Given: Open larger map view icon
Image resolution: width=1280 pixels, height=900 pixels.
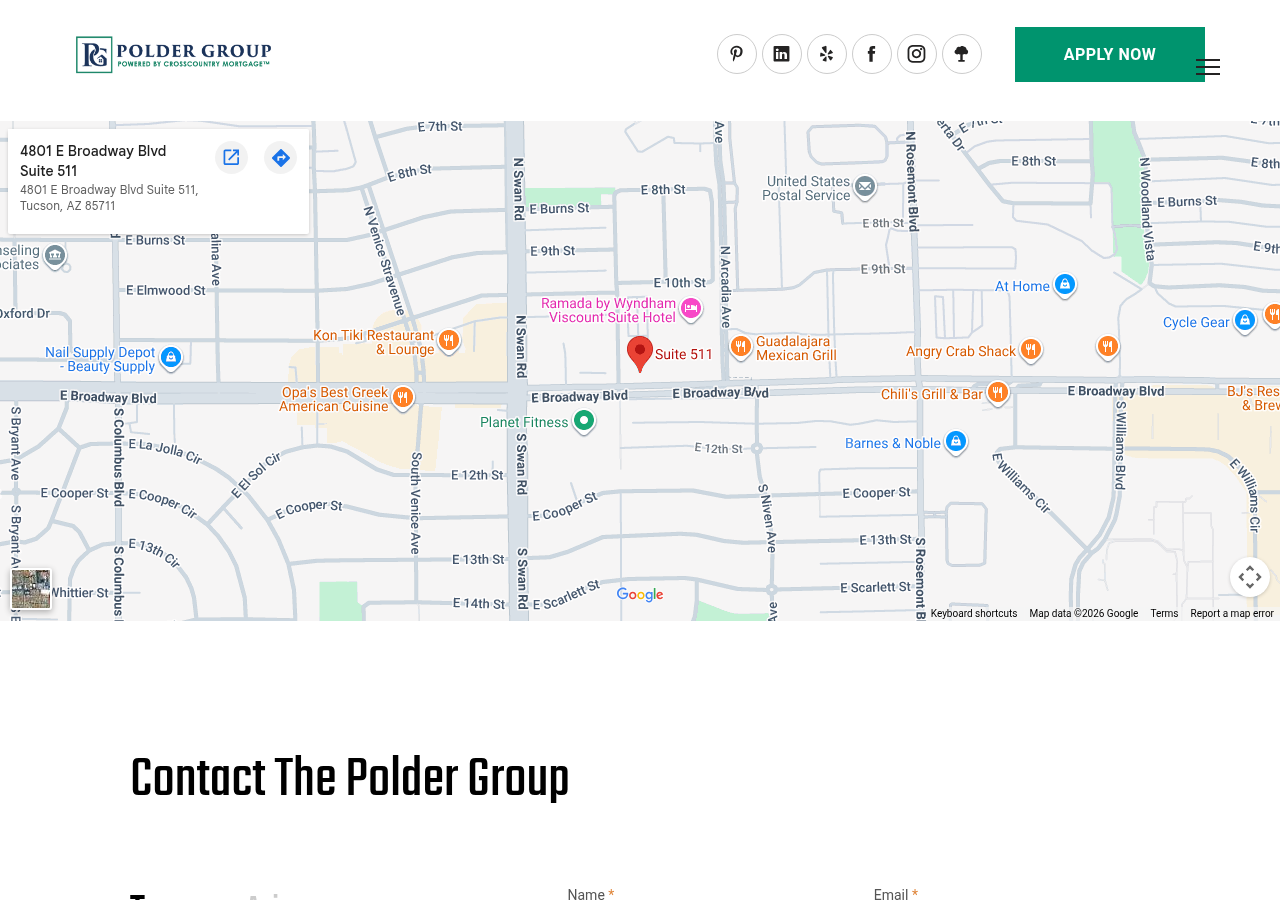Looking at the screenshot, I should (x=231, y=157).
